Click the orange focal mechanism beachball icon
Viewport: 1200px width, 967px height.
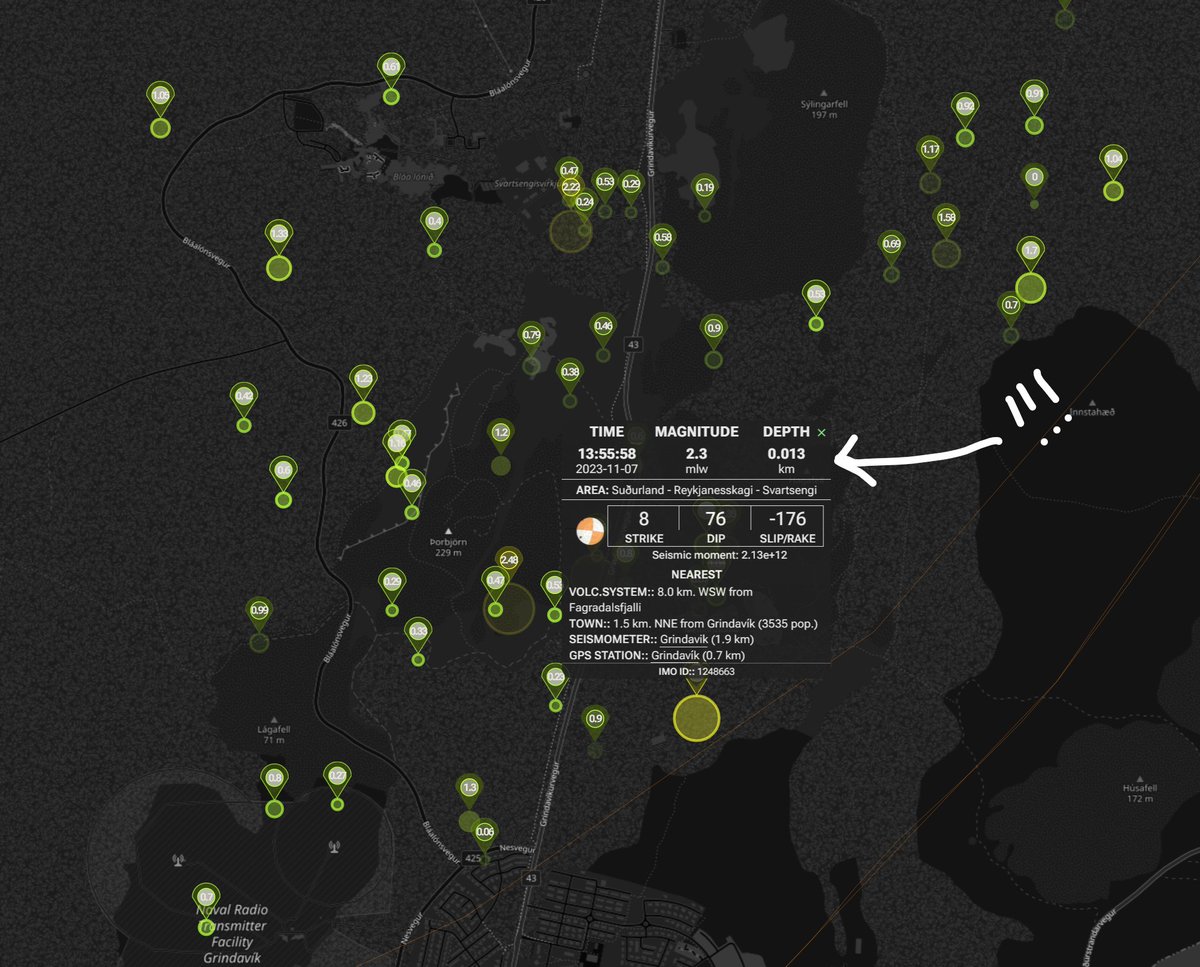point(590,530)
